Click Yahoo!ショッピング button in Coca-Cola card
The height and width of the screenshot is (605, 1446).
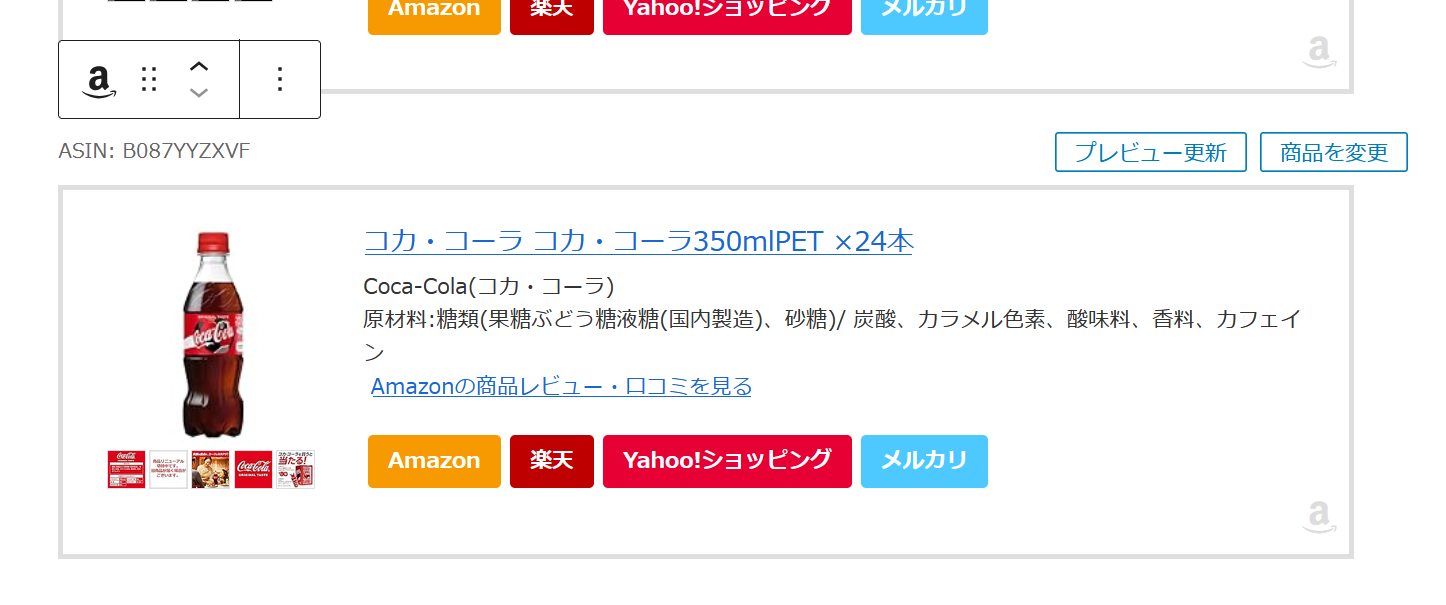[727, 461]
